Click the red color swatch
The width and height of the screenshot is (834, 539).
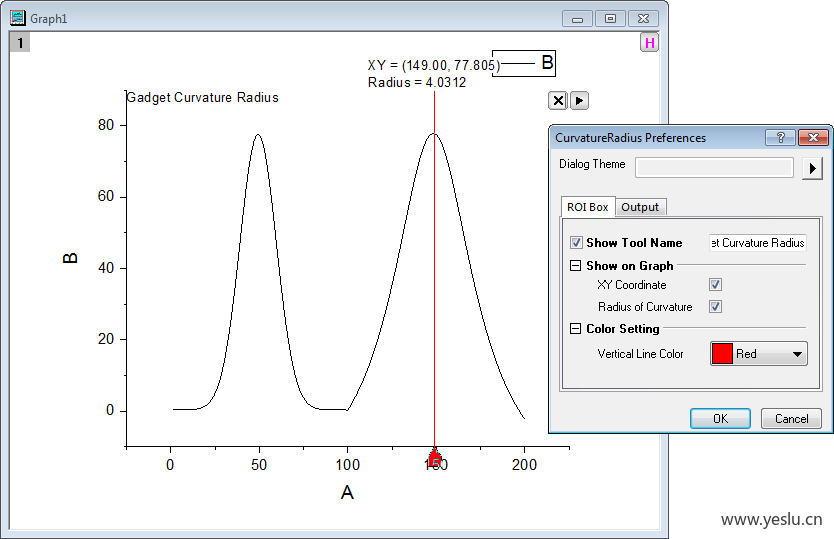(722, 354)
